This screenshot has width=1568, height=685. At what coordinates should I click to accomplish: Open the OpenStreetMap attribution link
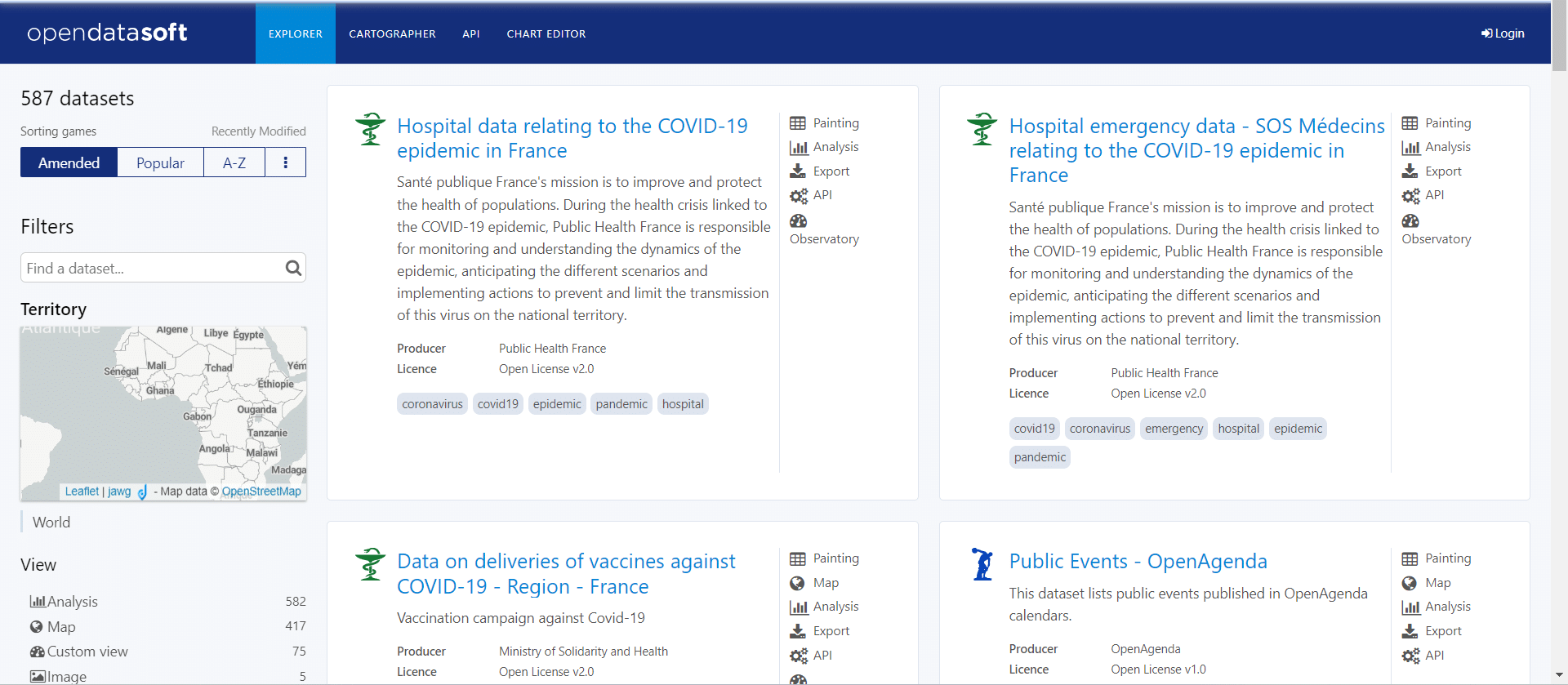pos(261,492)
